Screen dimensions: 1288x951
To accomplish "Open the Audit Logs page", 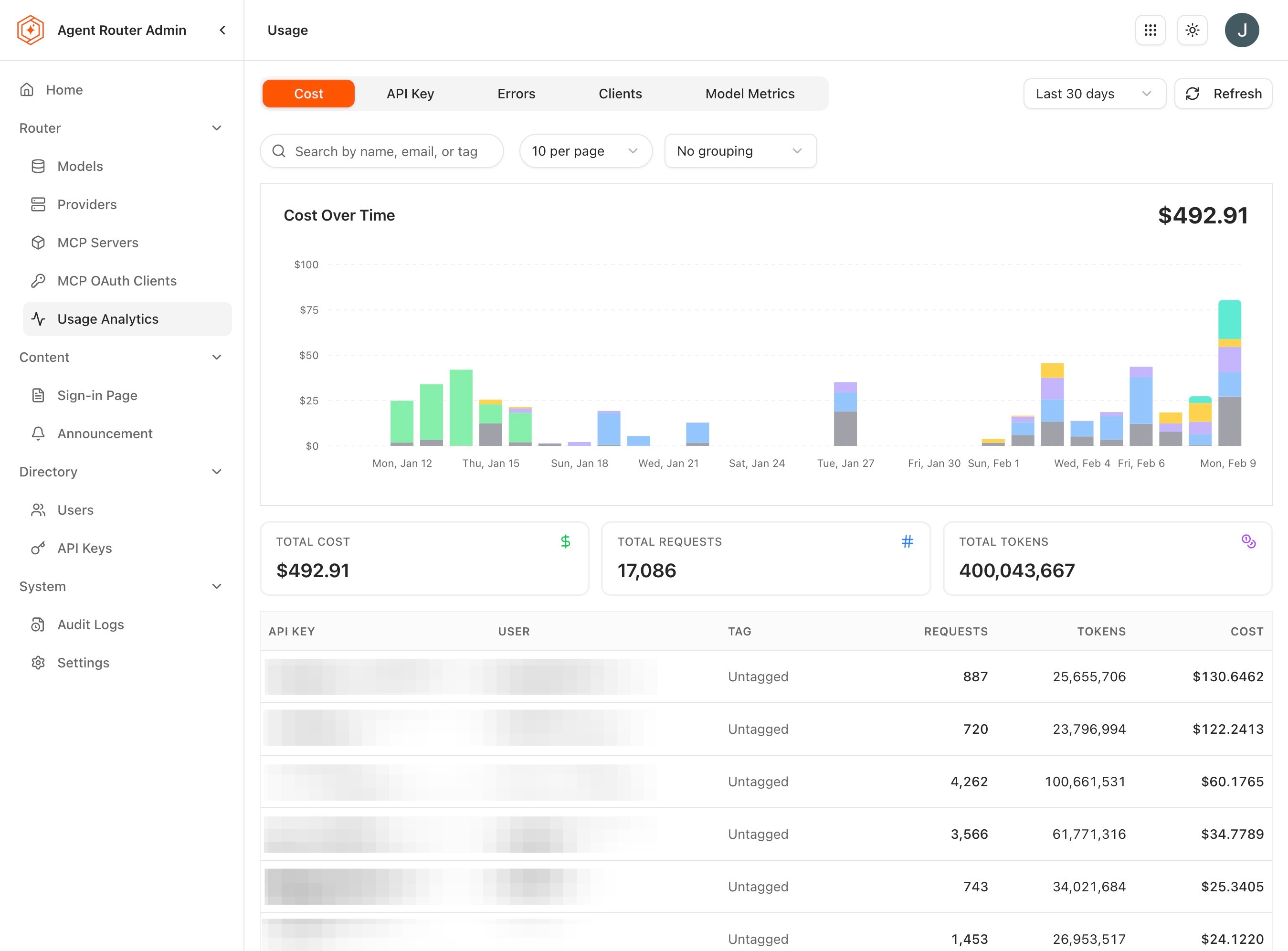I will click(90, 624).
